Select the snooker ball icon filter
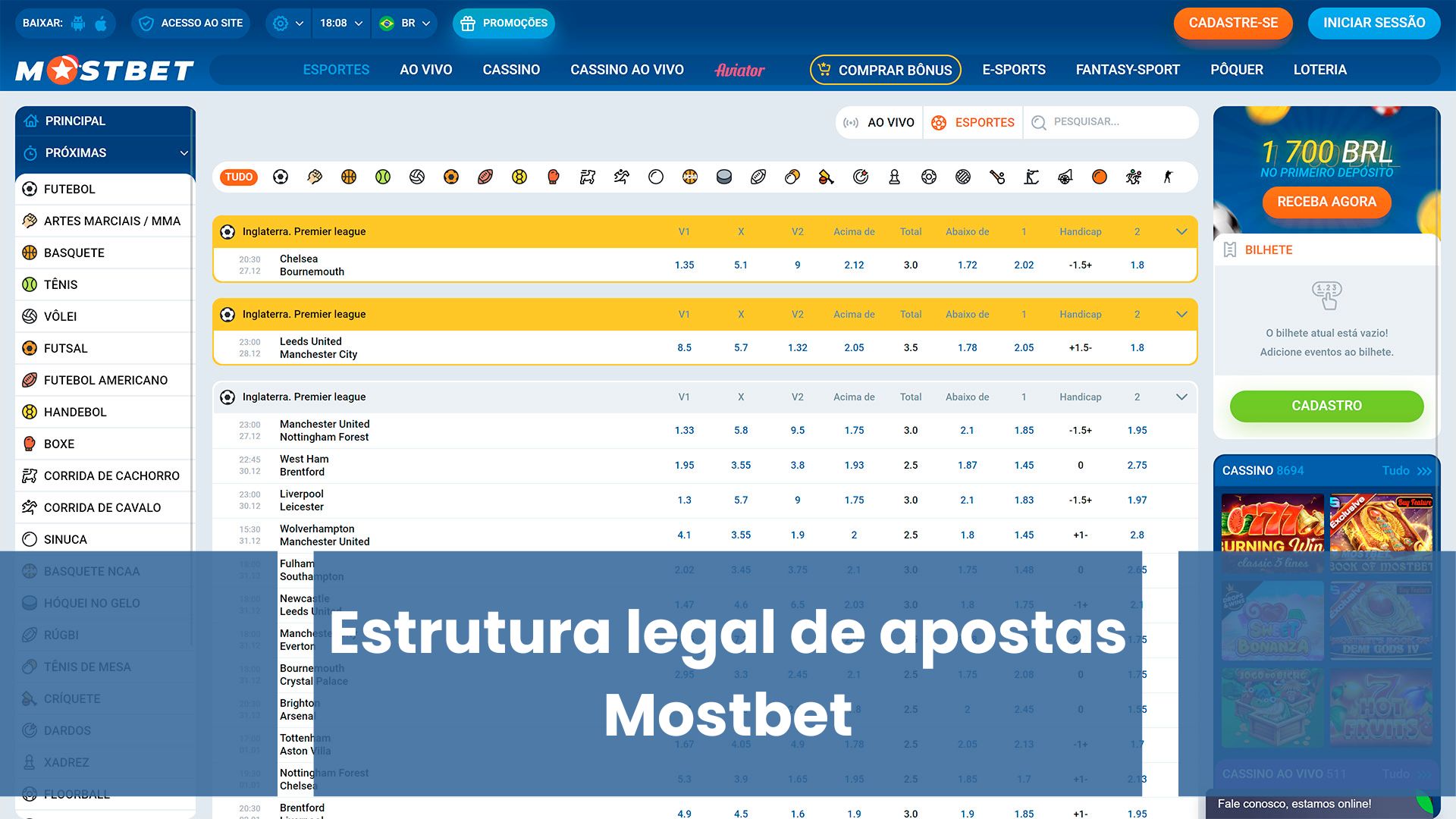This screenshot has height=819, width=1456. coord(656,177)
